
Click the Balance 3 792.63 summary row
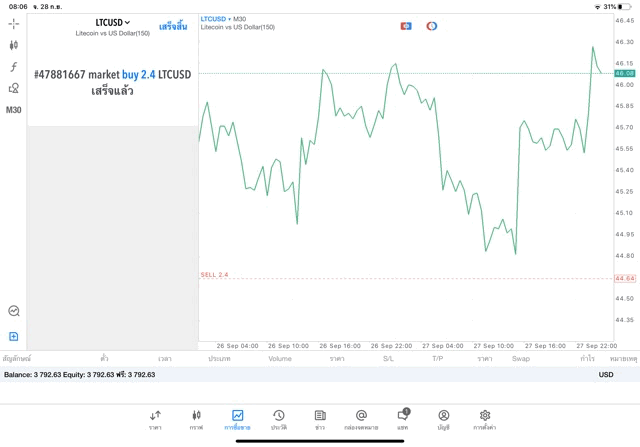coord(320,375)
